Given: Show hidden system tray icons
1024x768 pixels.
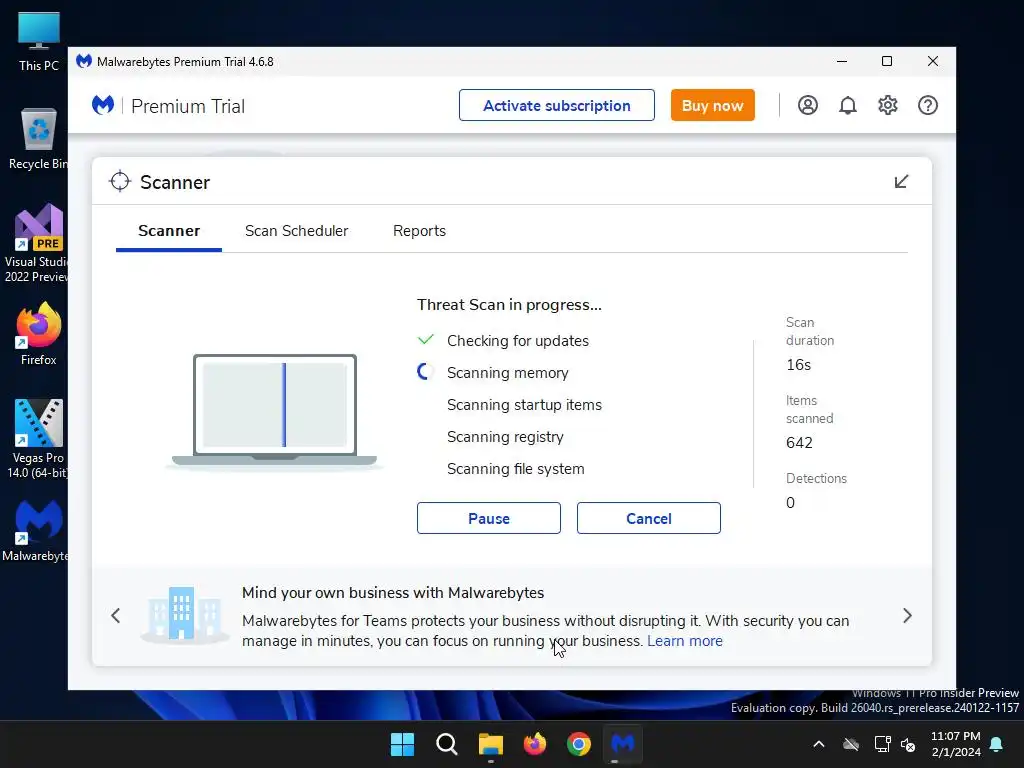Looking at the screenshot, I should (818, 744).
